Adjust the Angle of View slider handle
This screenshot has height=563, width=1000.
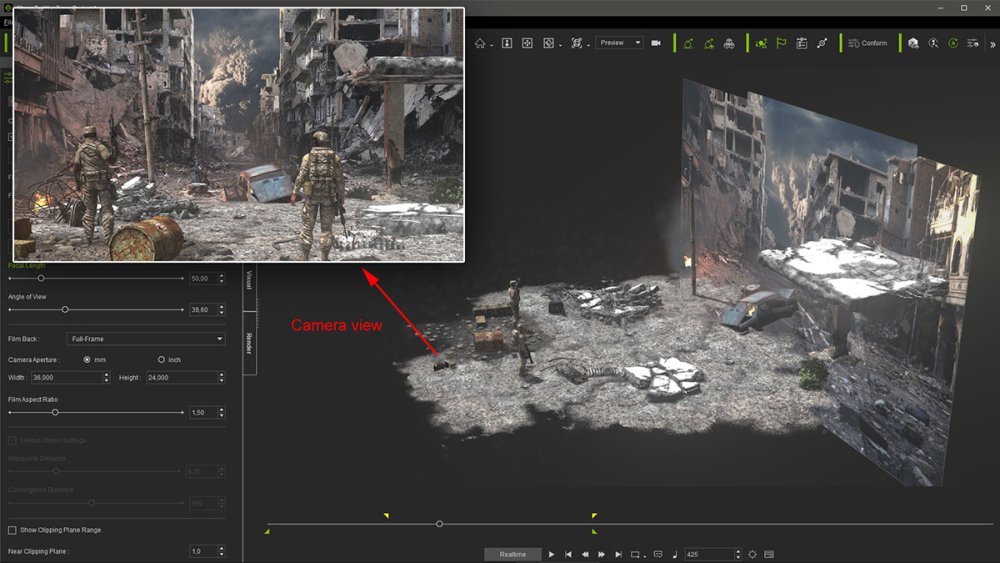tap(65, 309)
